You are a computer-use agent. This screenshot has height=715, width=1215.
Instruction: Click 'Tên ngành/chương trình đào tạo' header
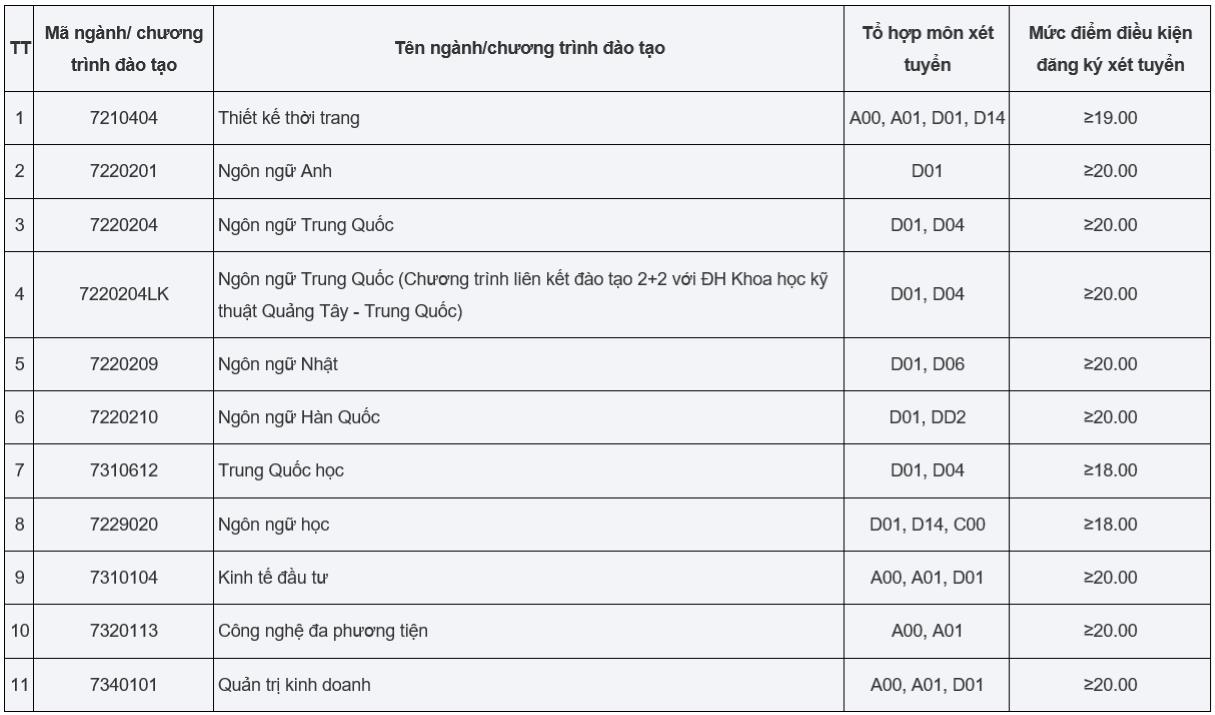click(x=525, y=48)
